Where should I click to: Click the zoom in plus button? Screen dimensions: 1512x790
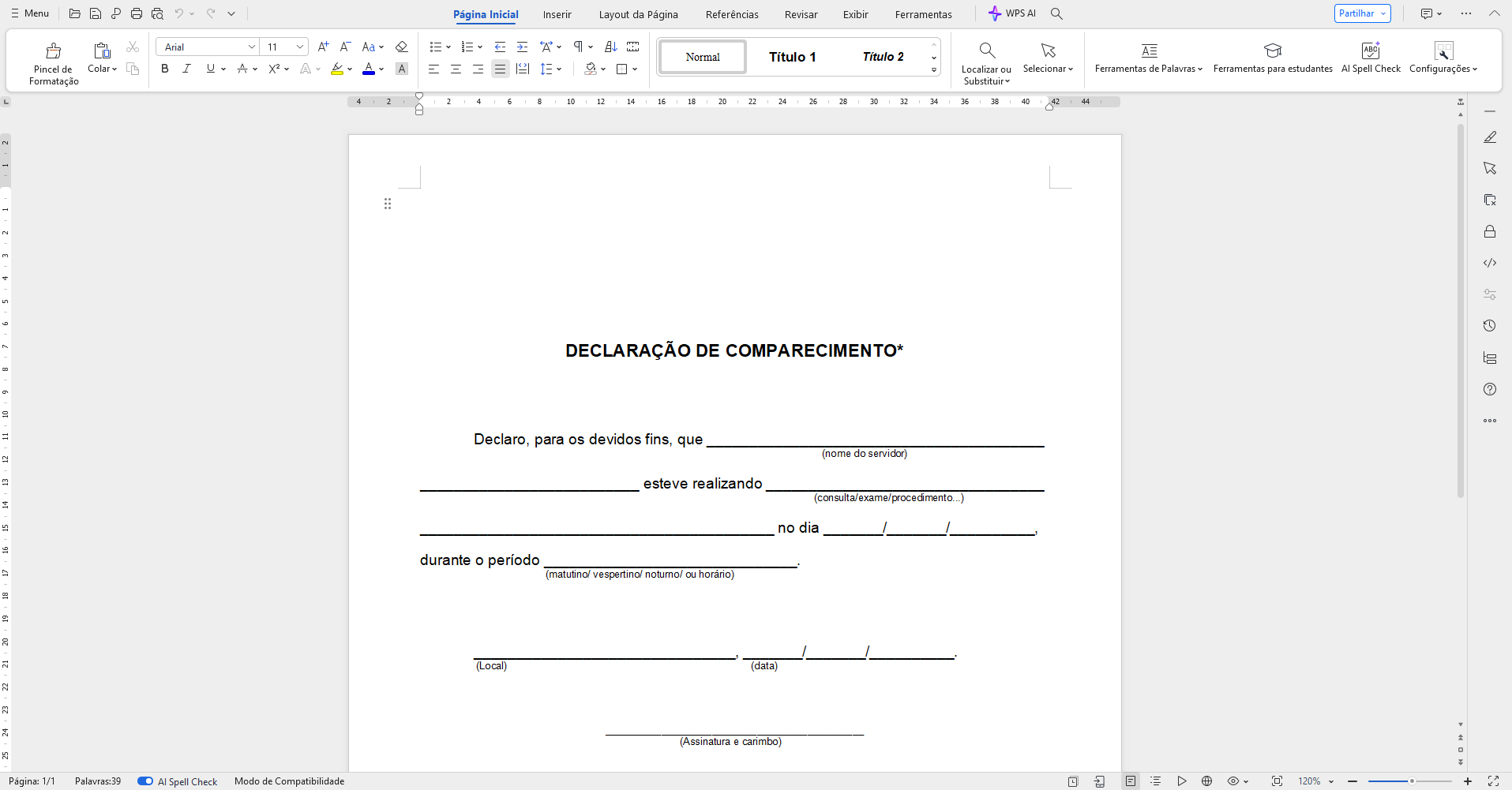click(1468, 781)
